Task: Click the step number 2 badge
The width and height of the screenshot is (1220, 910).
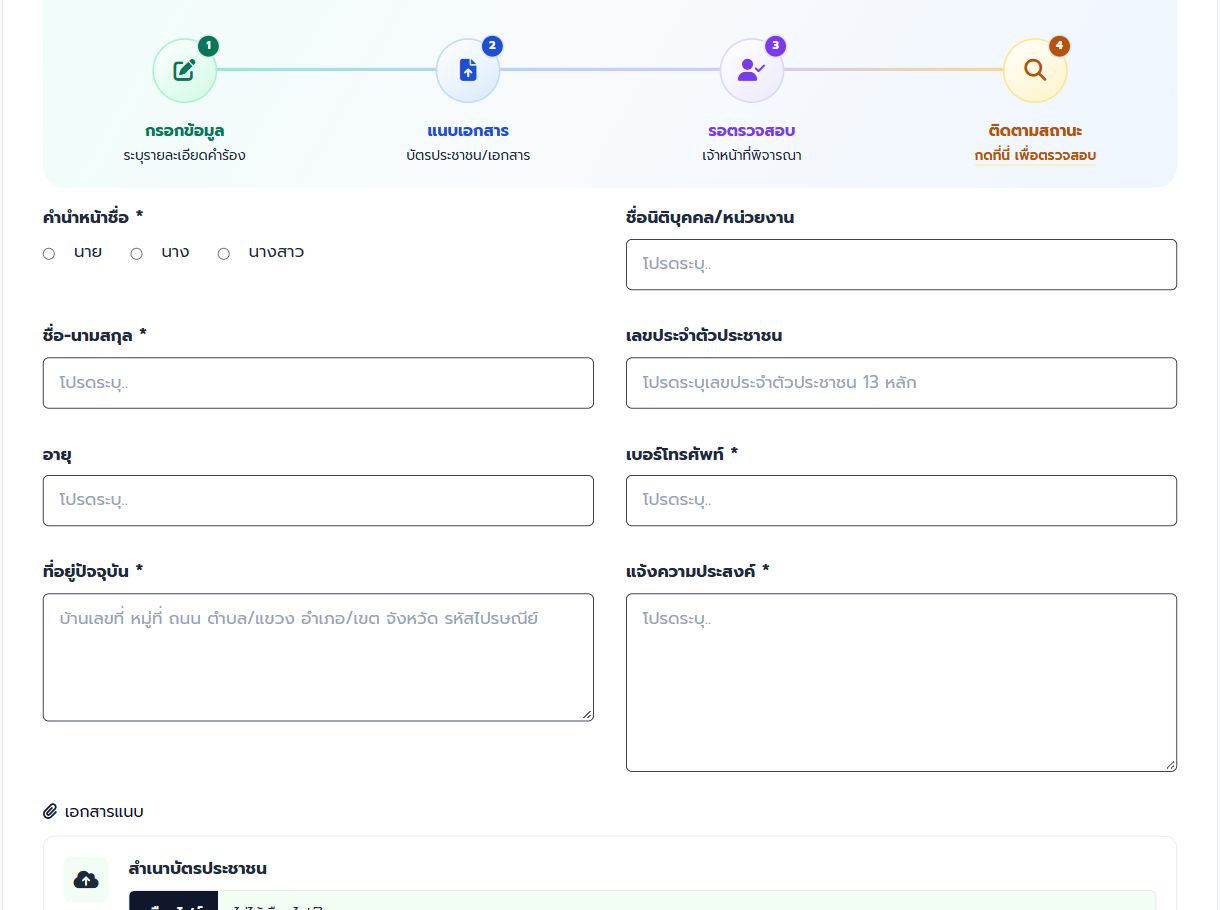Action: 492,46
